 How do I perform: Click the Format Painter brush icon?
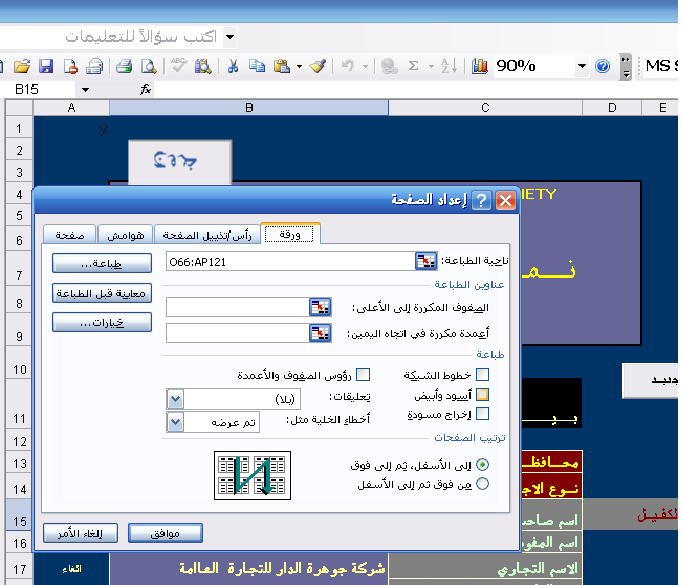tap(317, 67)
